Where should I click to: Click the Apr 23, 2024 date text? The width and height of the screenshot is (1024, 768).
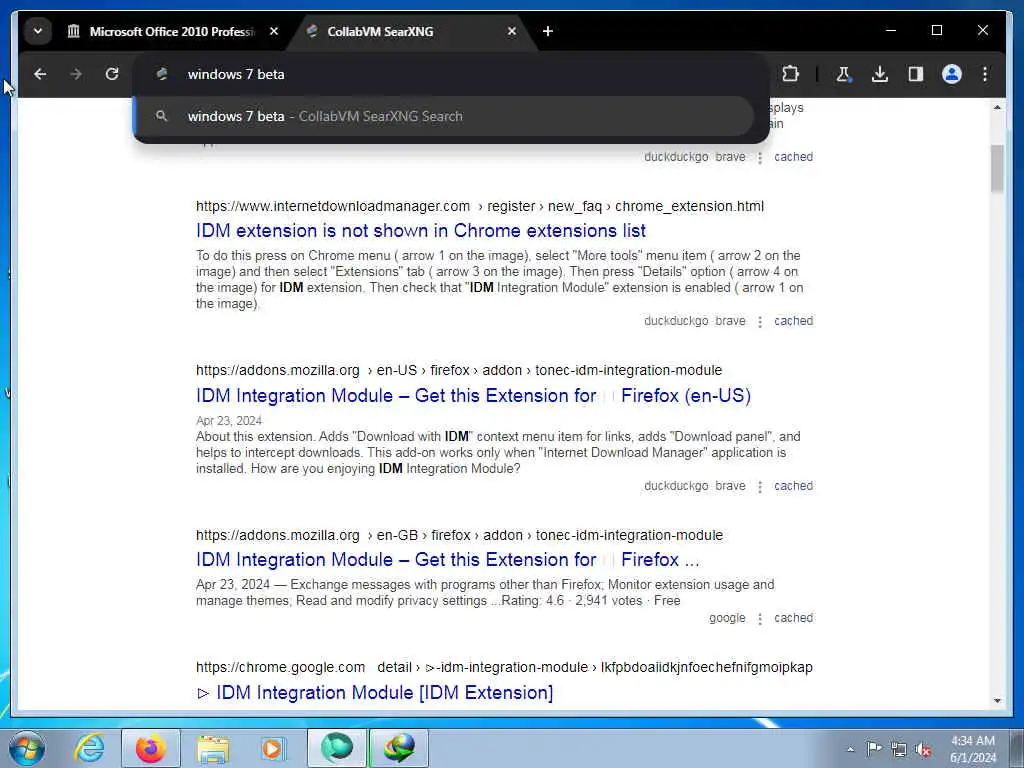(229, 421)
